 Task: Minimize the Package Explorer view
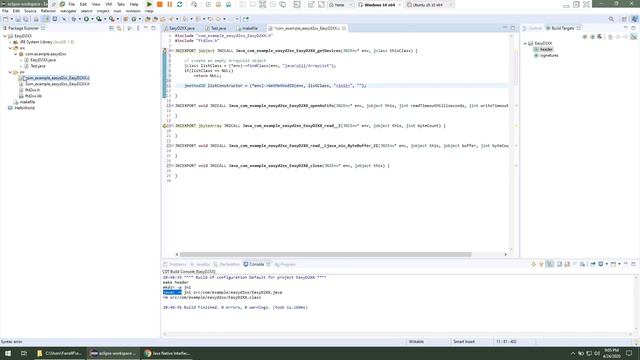146,28
